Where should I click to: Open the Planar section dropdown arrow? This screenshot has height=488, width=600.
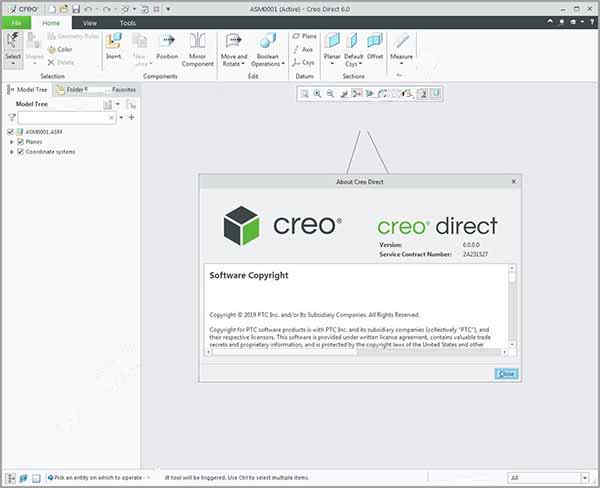(x=332, y=64)
